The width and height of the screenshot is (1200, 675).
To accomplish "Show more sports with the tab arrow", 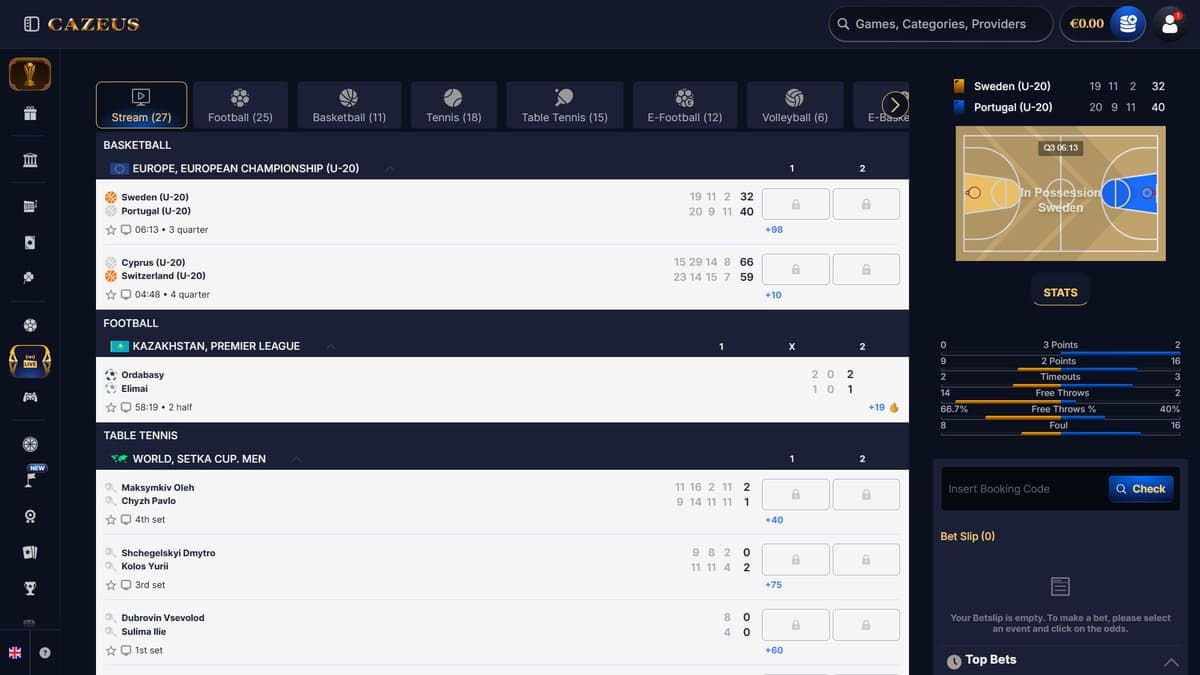I will 895,105.
